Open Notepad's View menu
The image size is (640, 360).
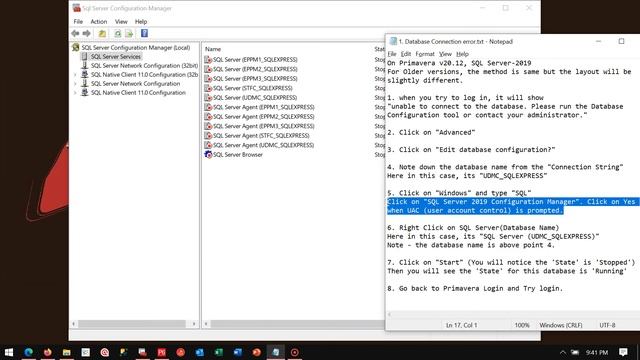click(x=445, y=54)
